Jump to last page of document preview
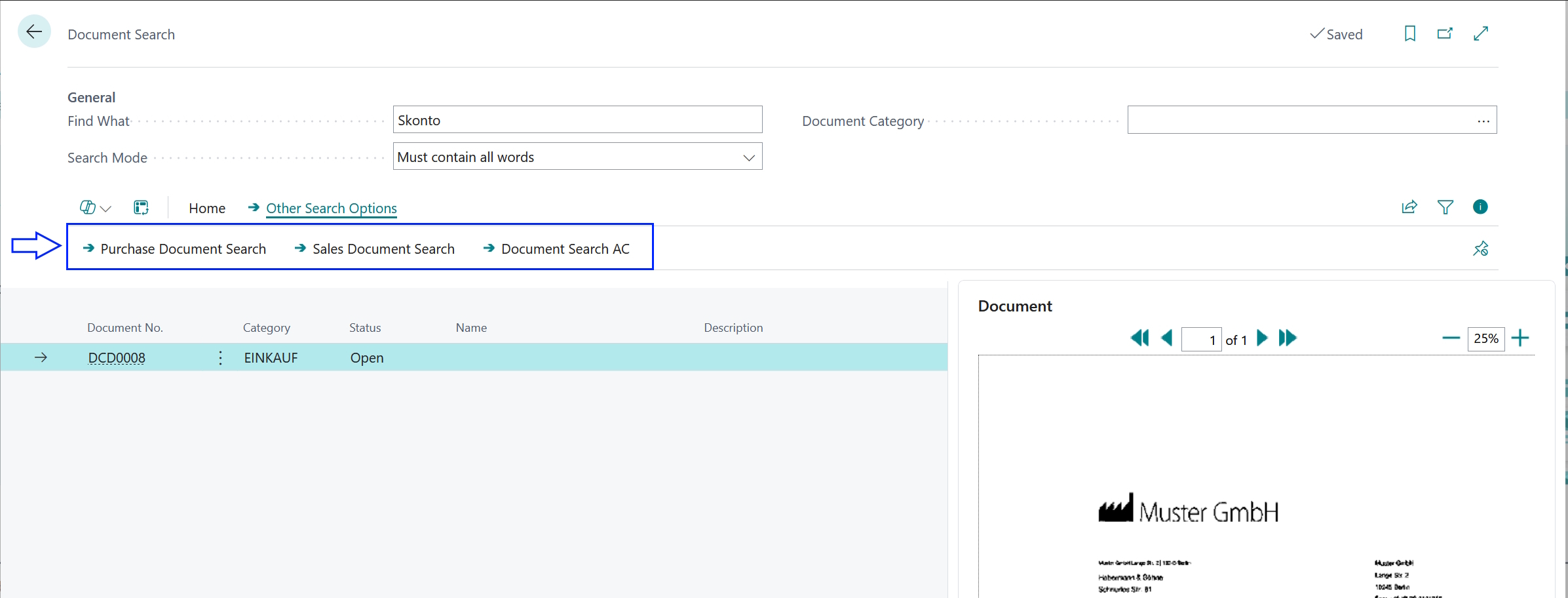 click(1287, 338)
